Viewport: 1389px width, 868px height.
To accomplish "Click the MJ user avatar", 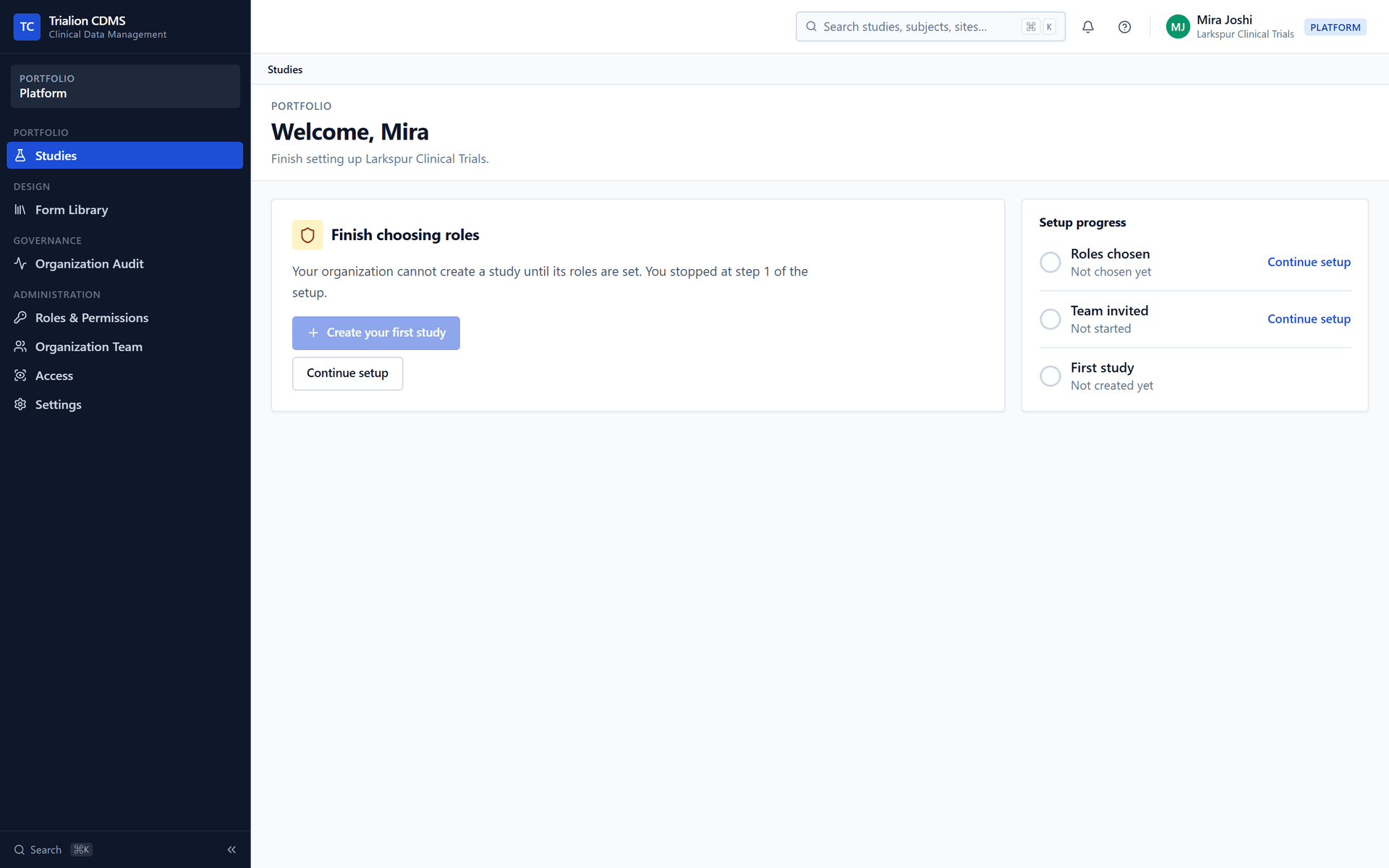I will pyautogui.click(x=1178, y=27).
